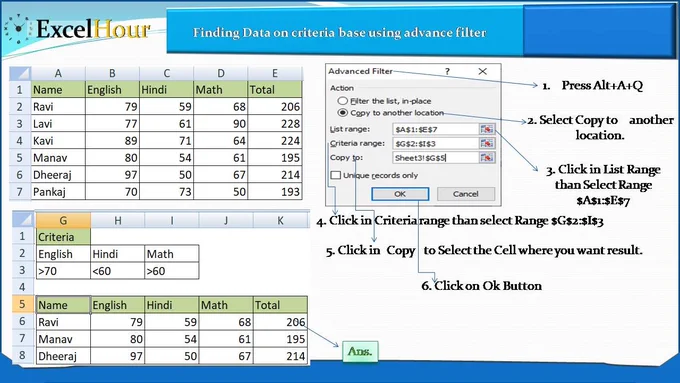Viewport: 680px width, 383px height.
Task: Click result header 'Name' in G5
Action: tap(63, 304)
